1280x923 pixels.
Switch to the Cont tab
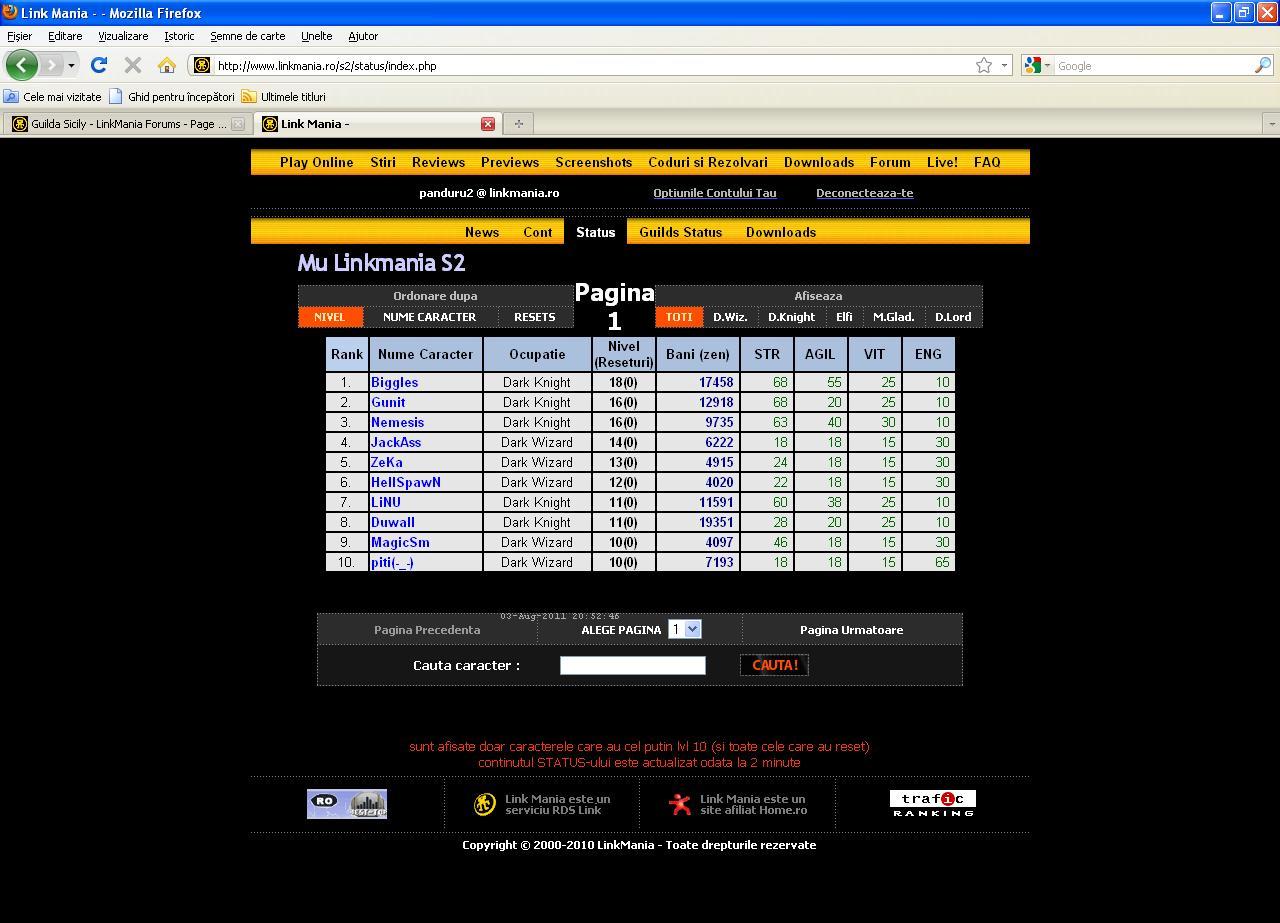(x=537, y=232)
